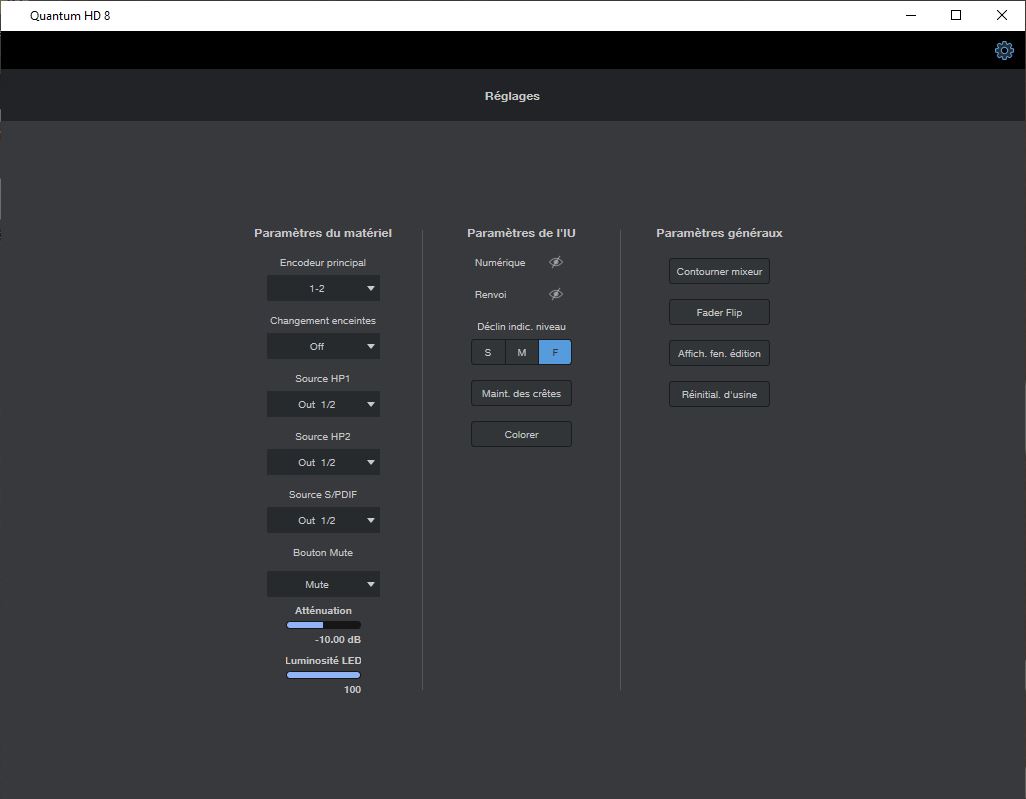Image resolution: width=1026 pixels, height=799 pixels.
Task: Enable Contourner mixeur bypass
Action: coord(719,272)
